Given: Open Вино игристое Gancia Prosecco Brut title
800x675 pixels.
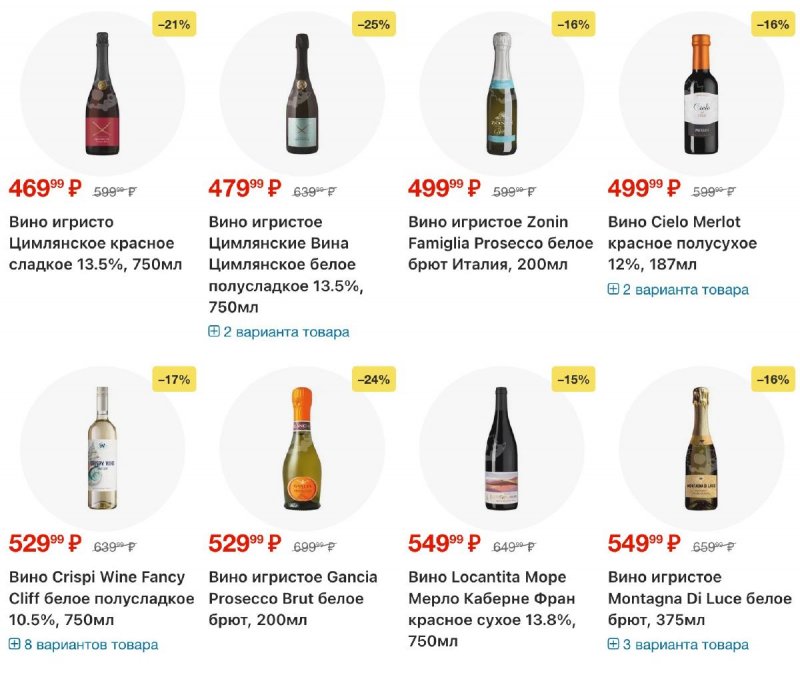Looking at the screenshot, I should point(293,598).
